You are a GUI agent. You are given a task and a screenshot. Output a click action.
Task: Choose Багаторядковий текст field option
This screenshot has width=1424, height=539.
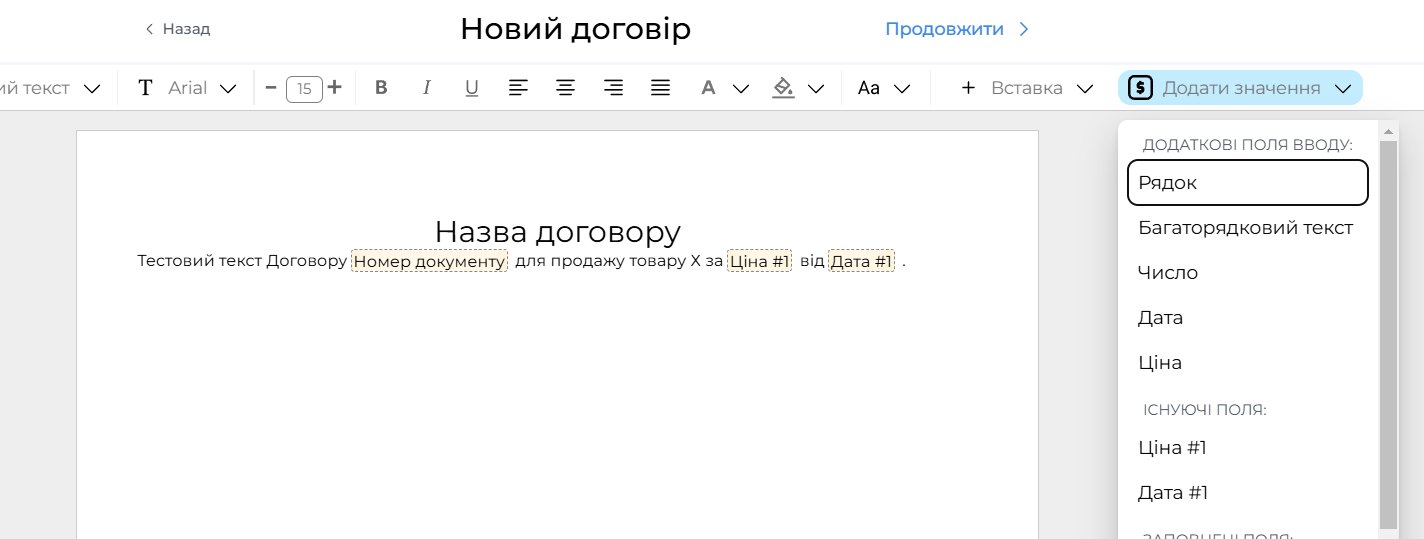1245,228
